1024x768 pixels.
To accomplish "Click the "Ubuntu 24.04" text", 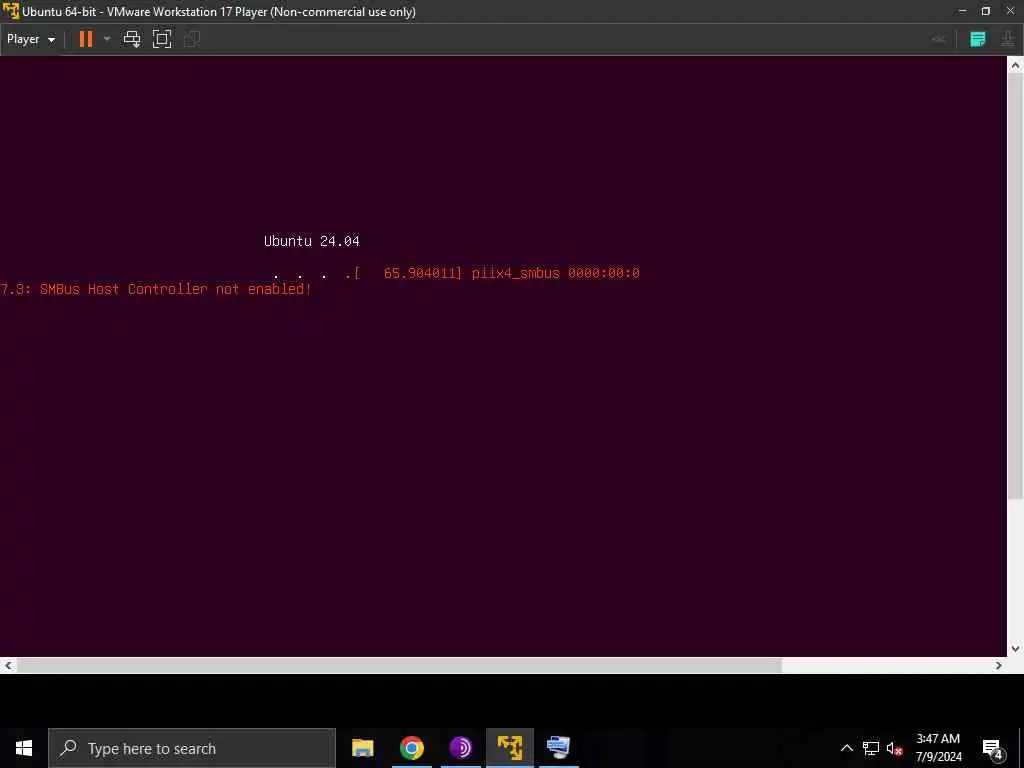I will pyautogui.click(x=312, y=241).
